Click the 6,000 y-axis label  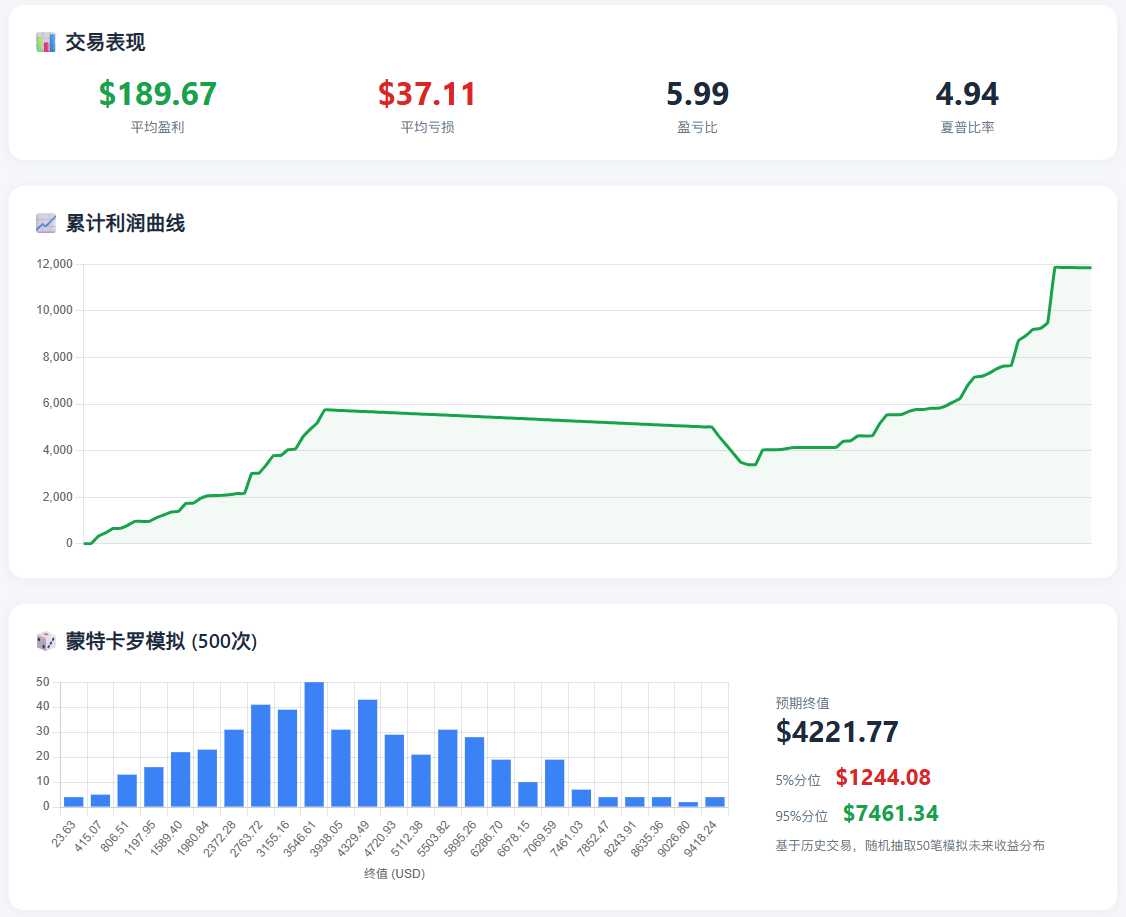[57, 404]
